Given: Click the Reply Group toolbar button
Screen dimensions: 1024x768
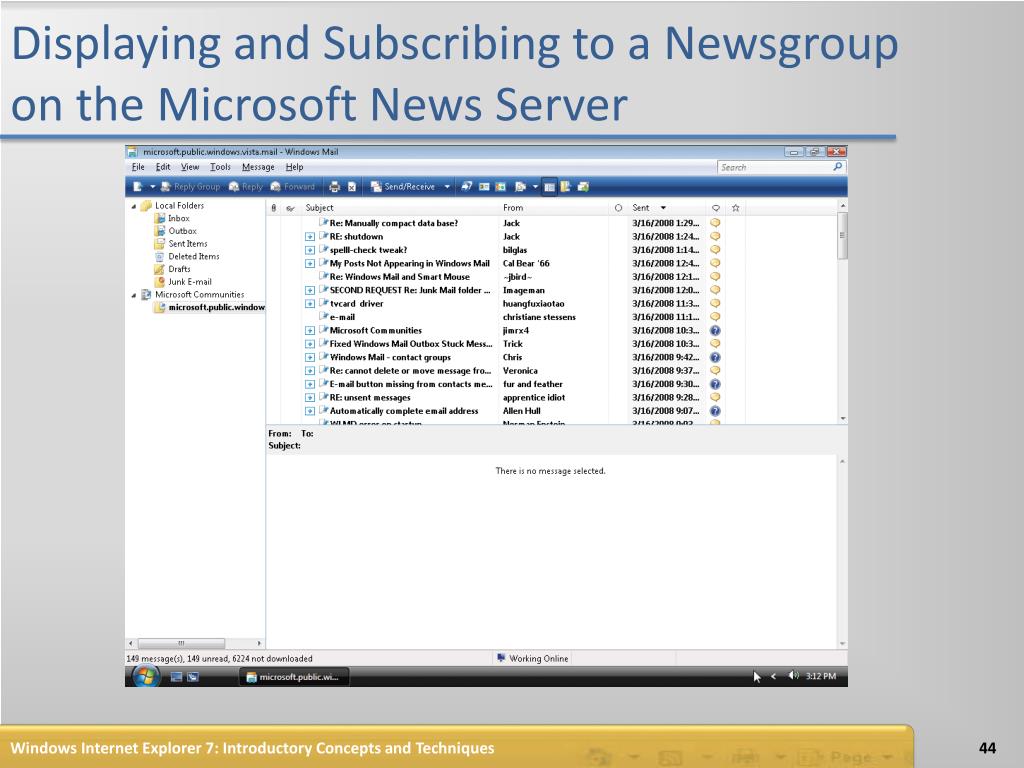Looking at the screenshot, I should click(190, 187).
